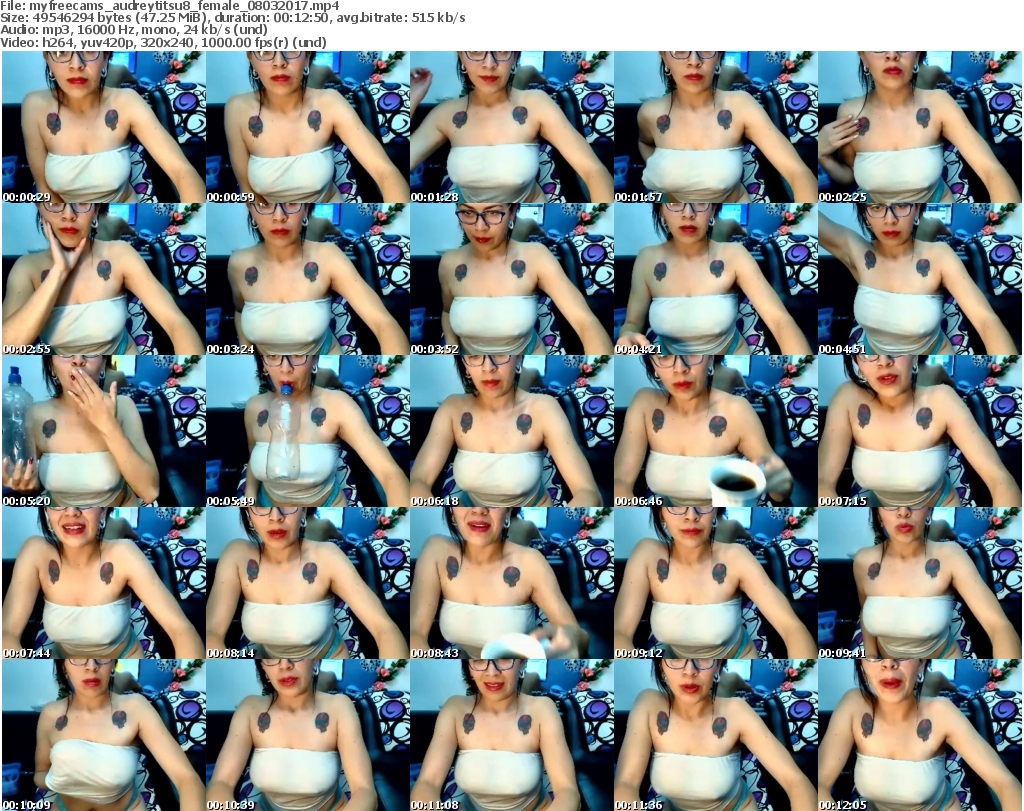Image resolution: width=1024 pixels, height=811 pixels.
Task: Select the thumbnail stamped 00:02:55
Action: click(x=104, y=279)
